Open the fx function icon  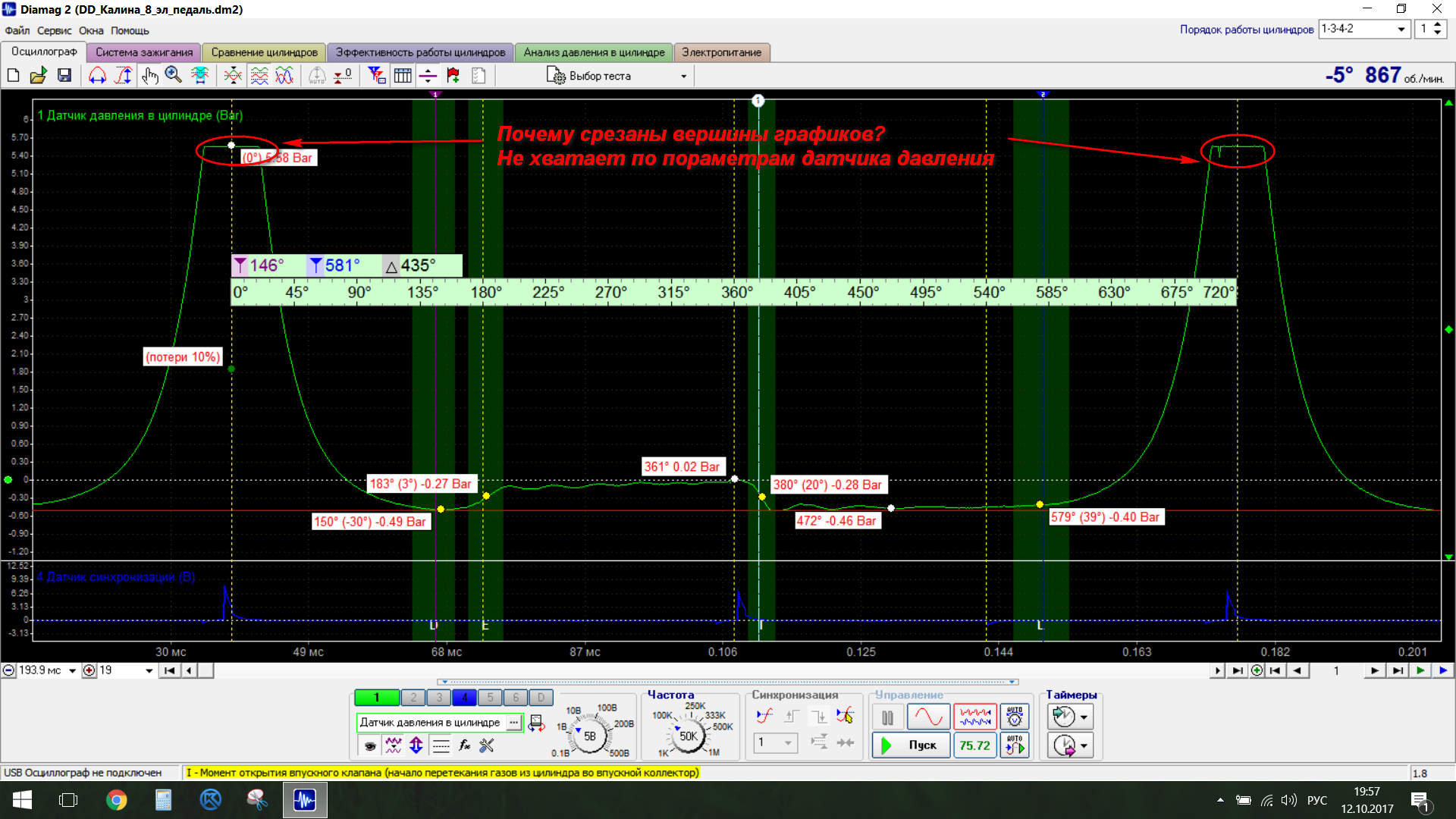tap(465, 746)
